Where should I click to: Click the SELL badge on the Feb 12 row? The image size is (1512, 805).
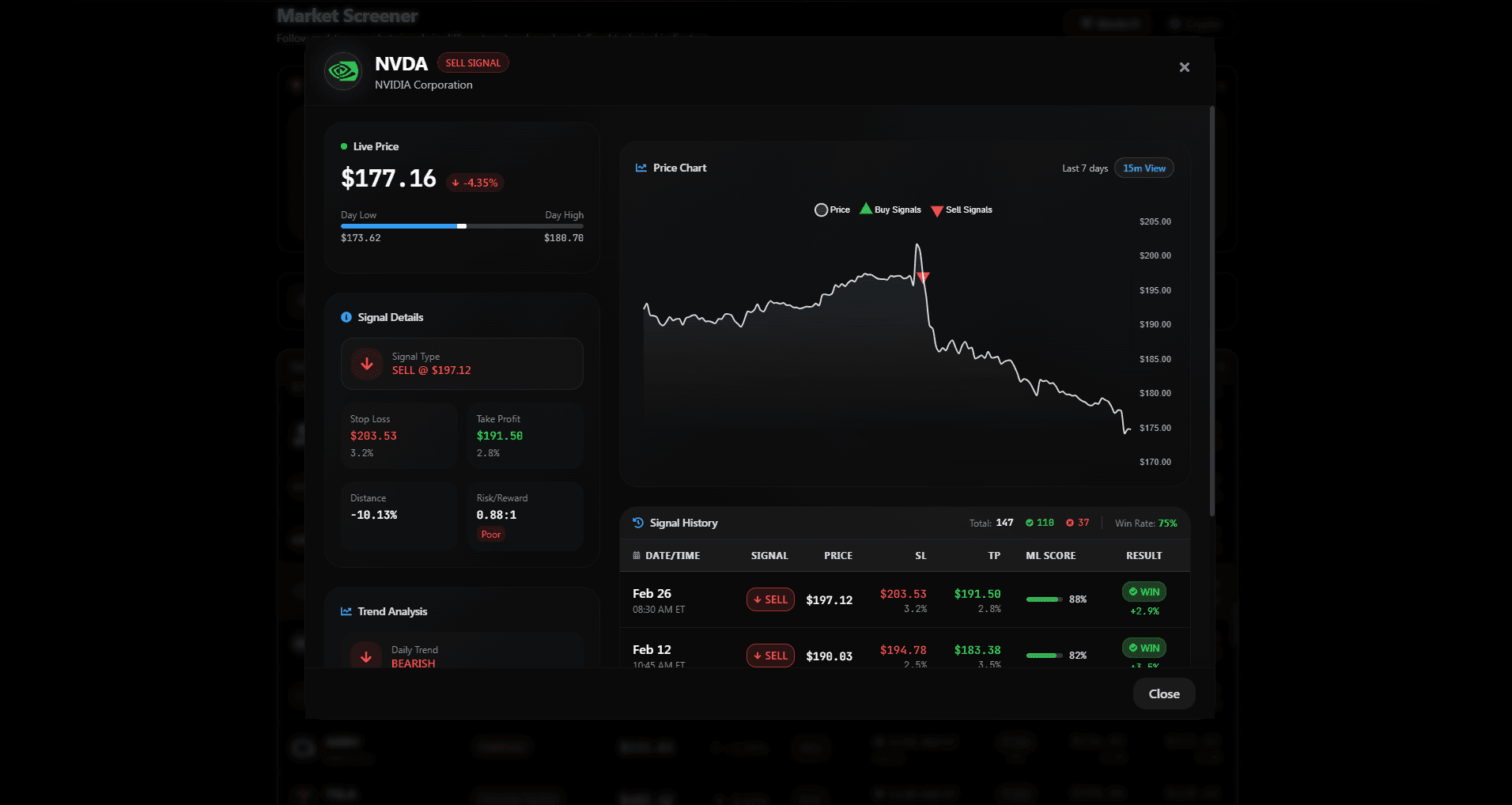coord(769,655)
